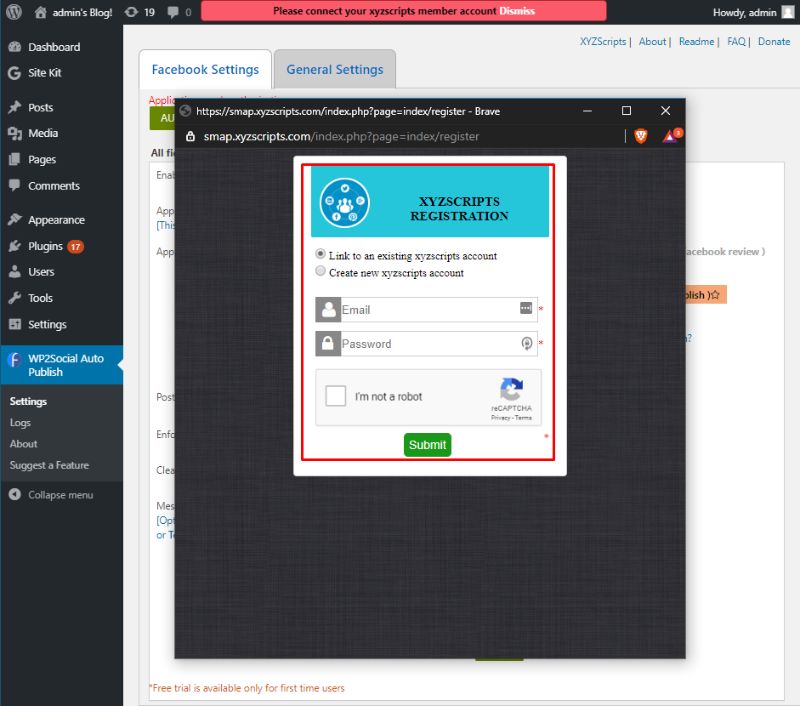Dismiss the xyzscripts member account notice

pyautogui.click(x=517, y=11)
